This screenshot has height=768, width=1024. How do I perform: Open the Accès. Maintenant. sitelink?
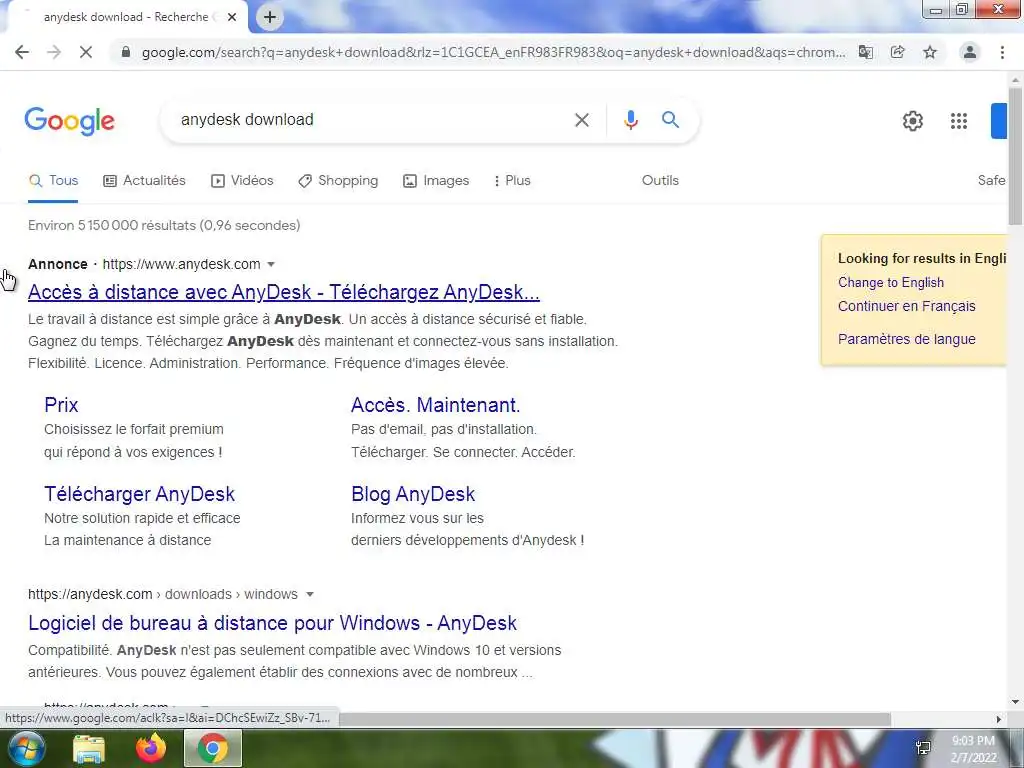(436, 405)
